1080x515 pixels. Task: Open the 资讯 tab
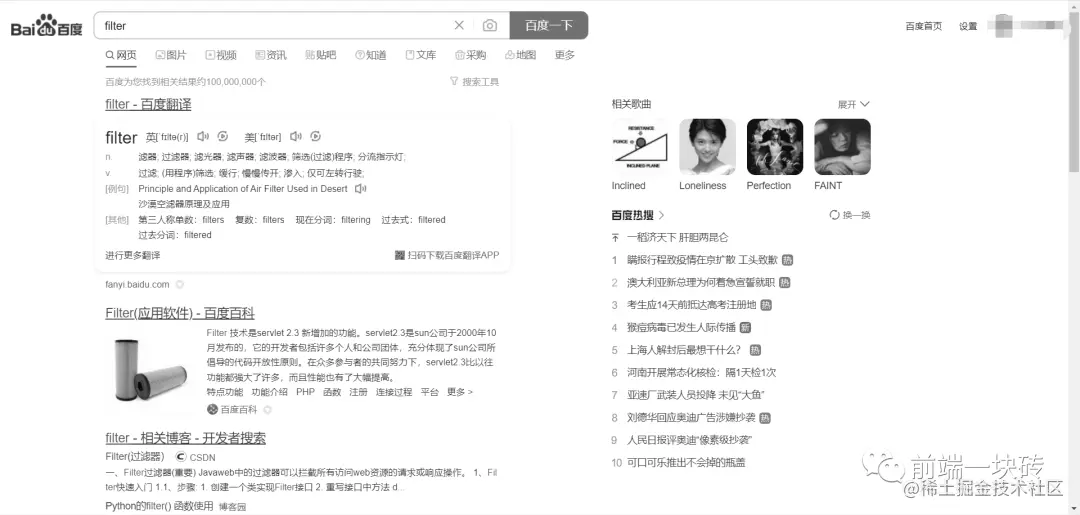click(x=271, y=55)
